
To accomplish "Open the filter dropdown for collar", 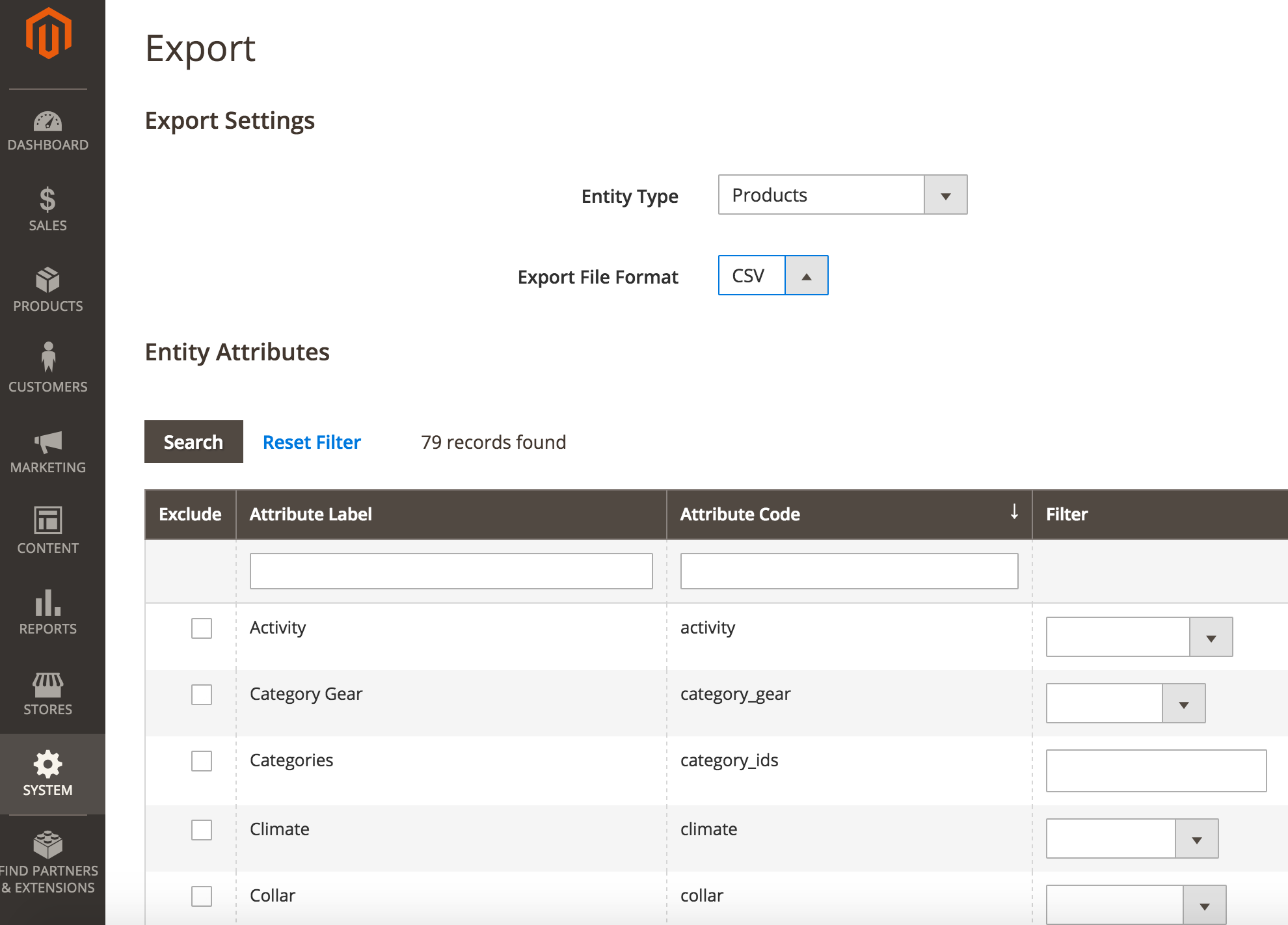I will tap(1136, 905).
